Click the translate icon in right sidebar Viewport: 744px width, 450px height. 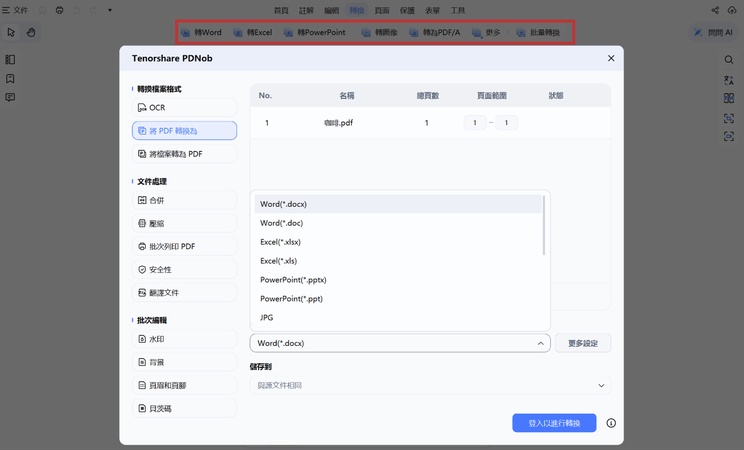click(x=729, y=80)
